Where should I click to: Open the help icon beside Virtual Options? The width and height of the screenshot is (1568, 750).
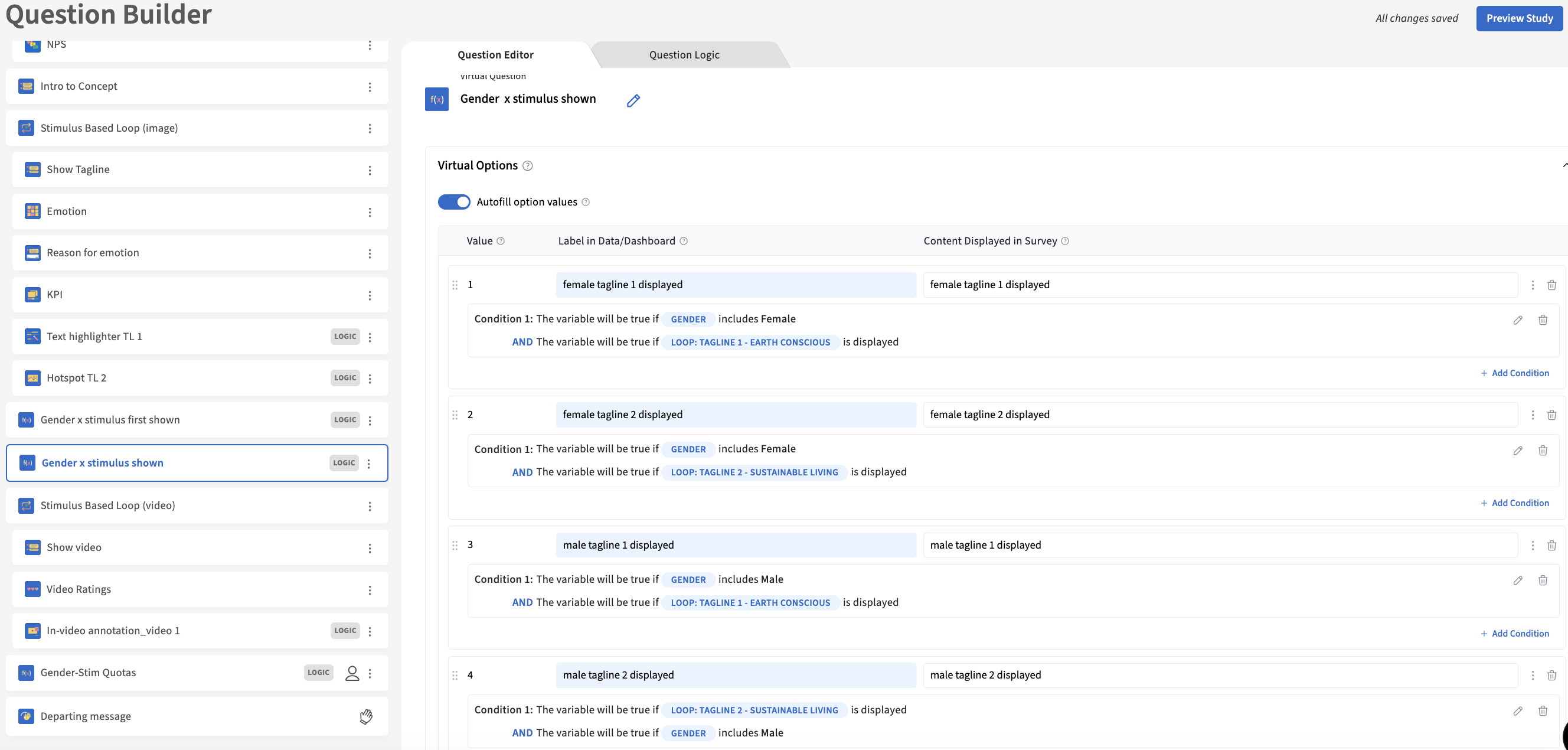point(528,165)
